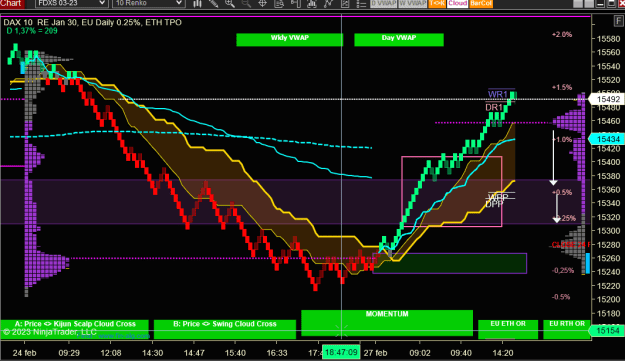
Task: Click the MOMENTUM green button
Action: [387, 323]
